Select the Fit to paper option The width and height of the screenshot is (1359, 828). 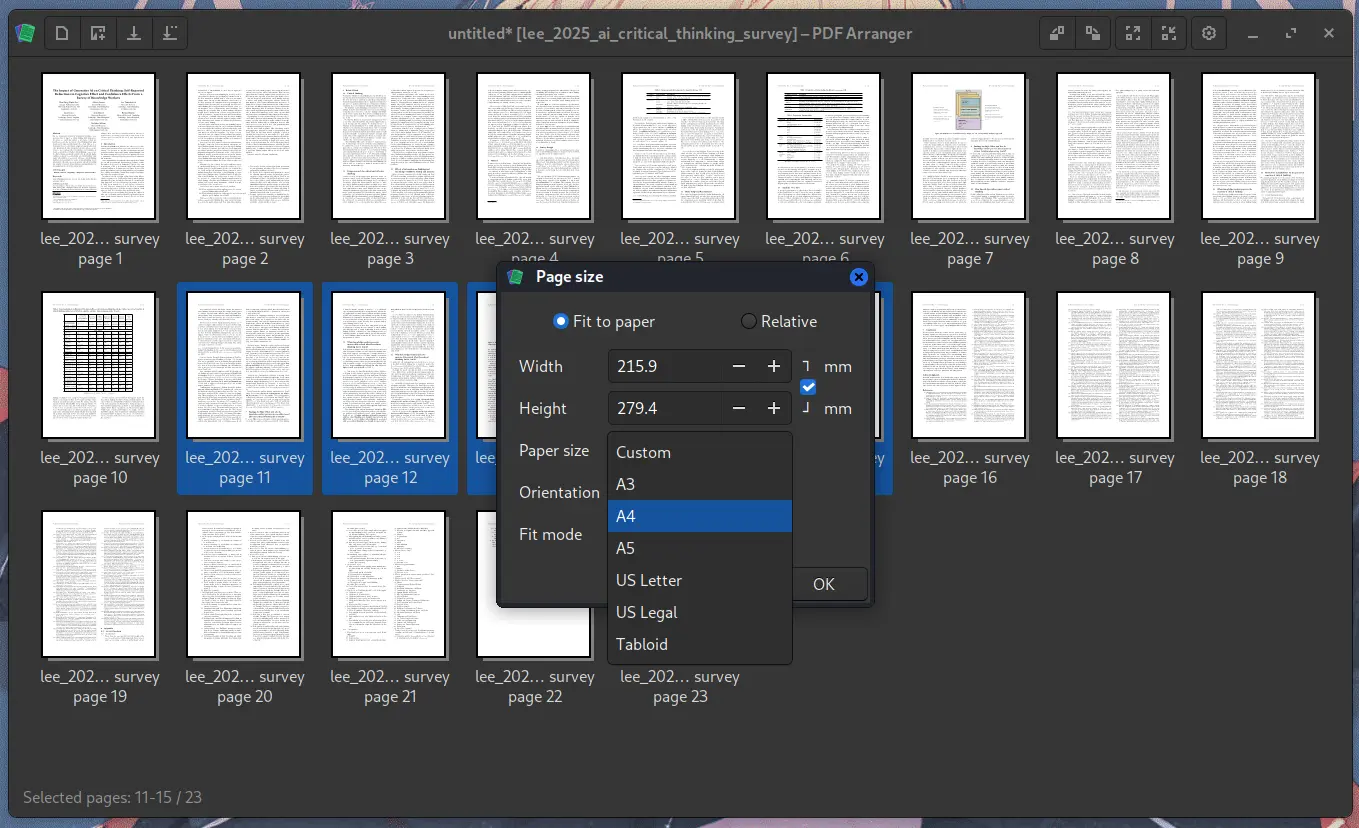[561, 321]
